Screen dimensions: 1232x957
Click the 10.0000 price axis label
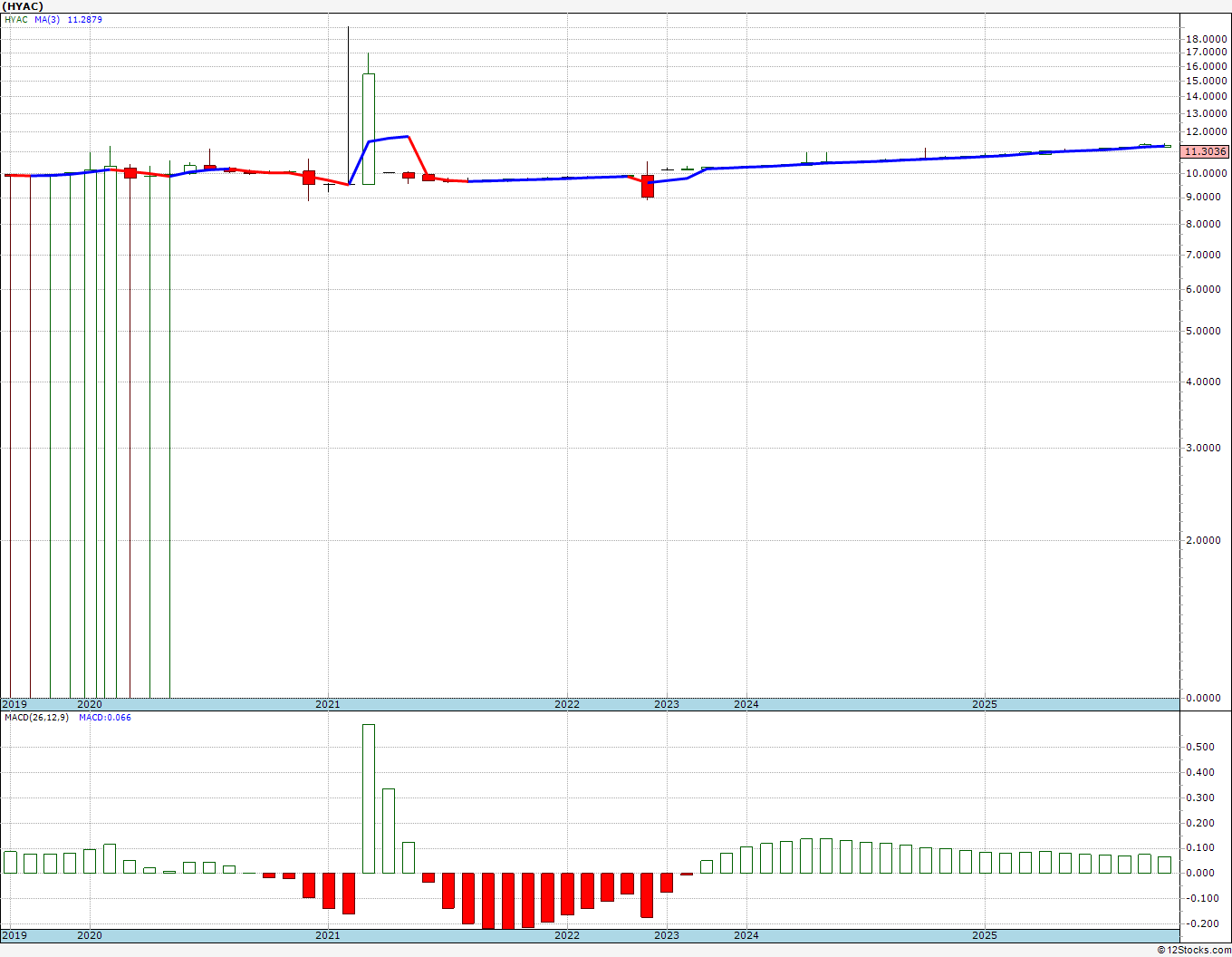pos(1207,173)
